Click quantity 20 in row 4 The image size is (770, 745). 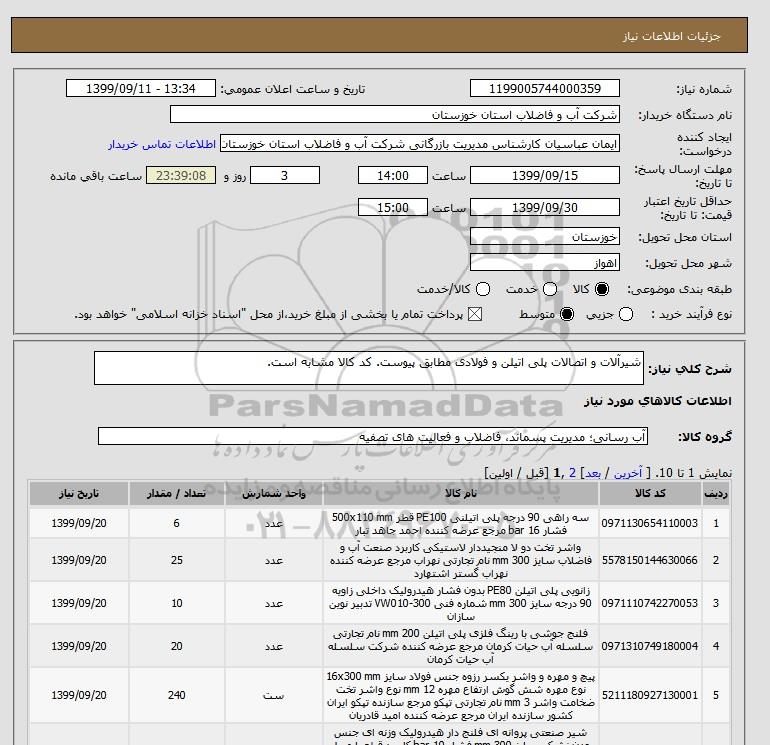point(177,646)
